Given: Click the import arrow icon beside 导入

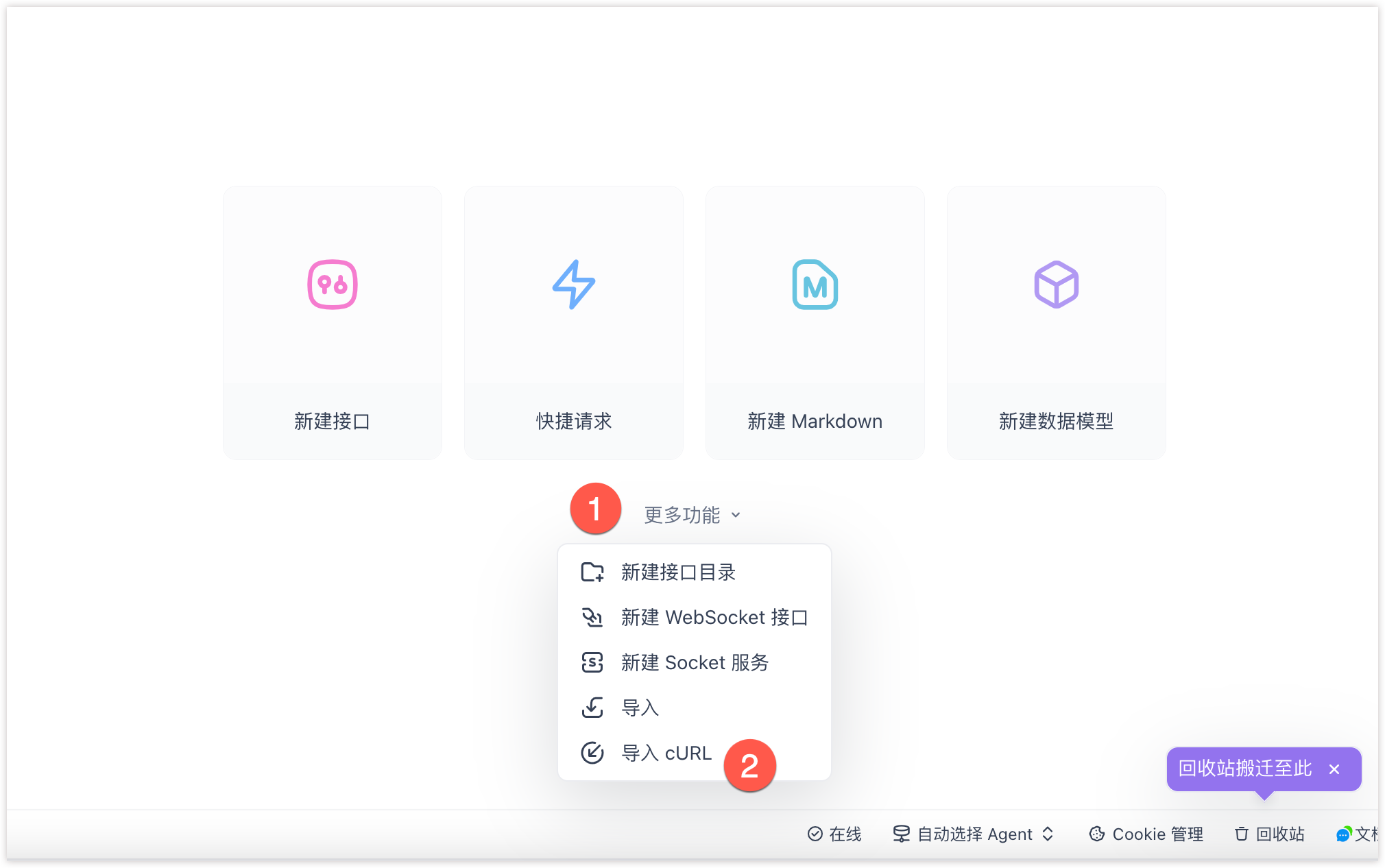Looking at the screenshot, I should pos(592,708).
